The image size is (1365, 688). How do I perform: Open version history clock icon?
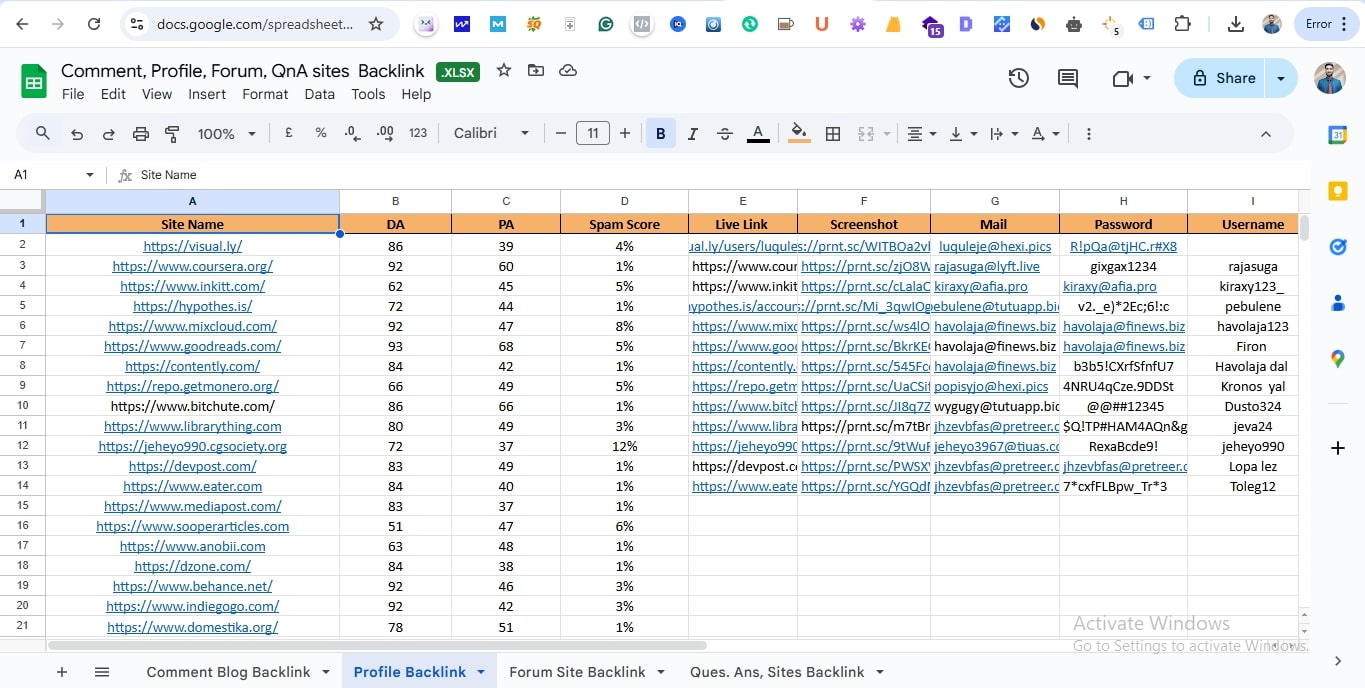[1018, 78]
